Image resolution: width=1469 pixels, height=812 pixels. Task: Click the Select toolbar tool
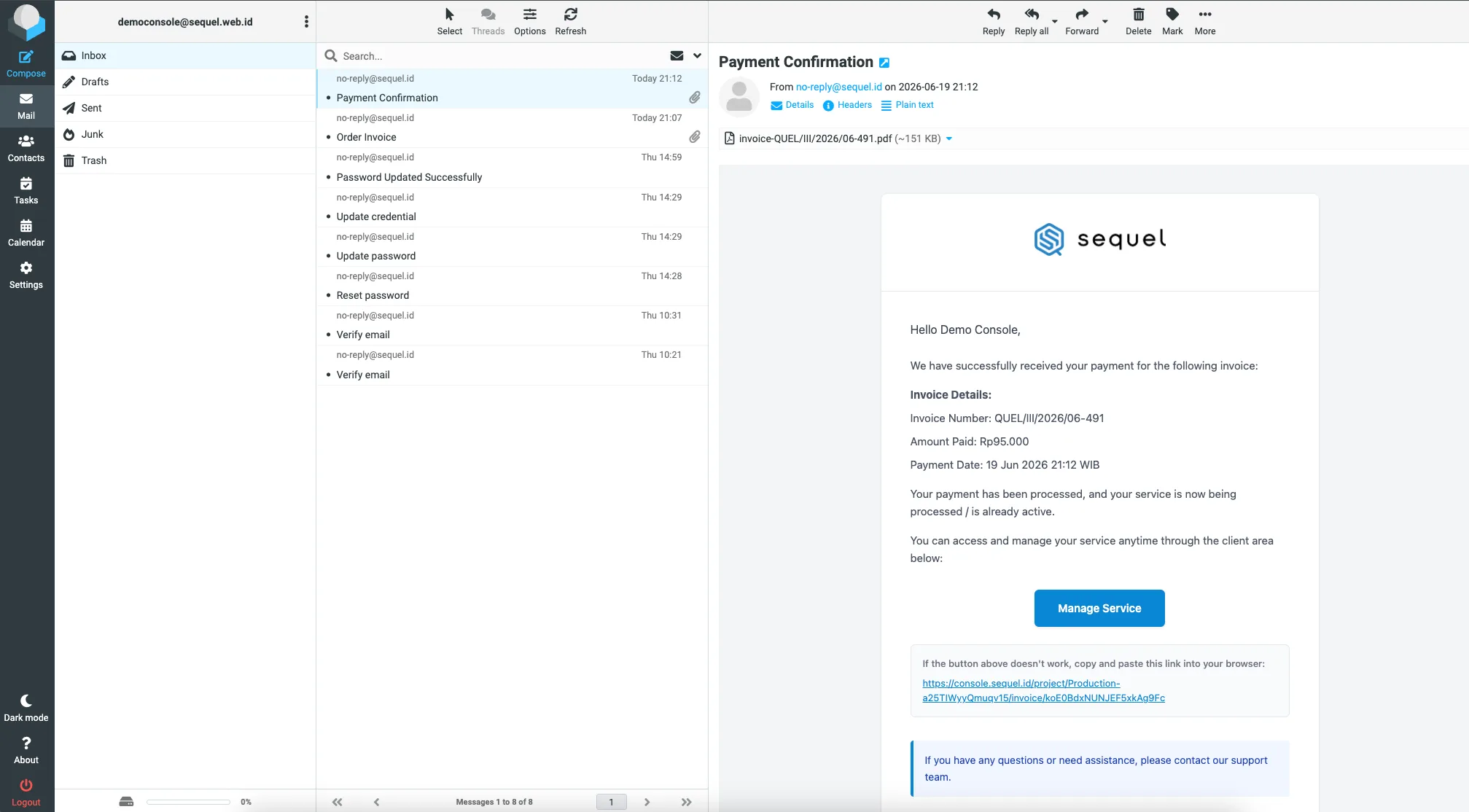coord(450,22)
